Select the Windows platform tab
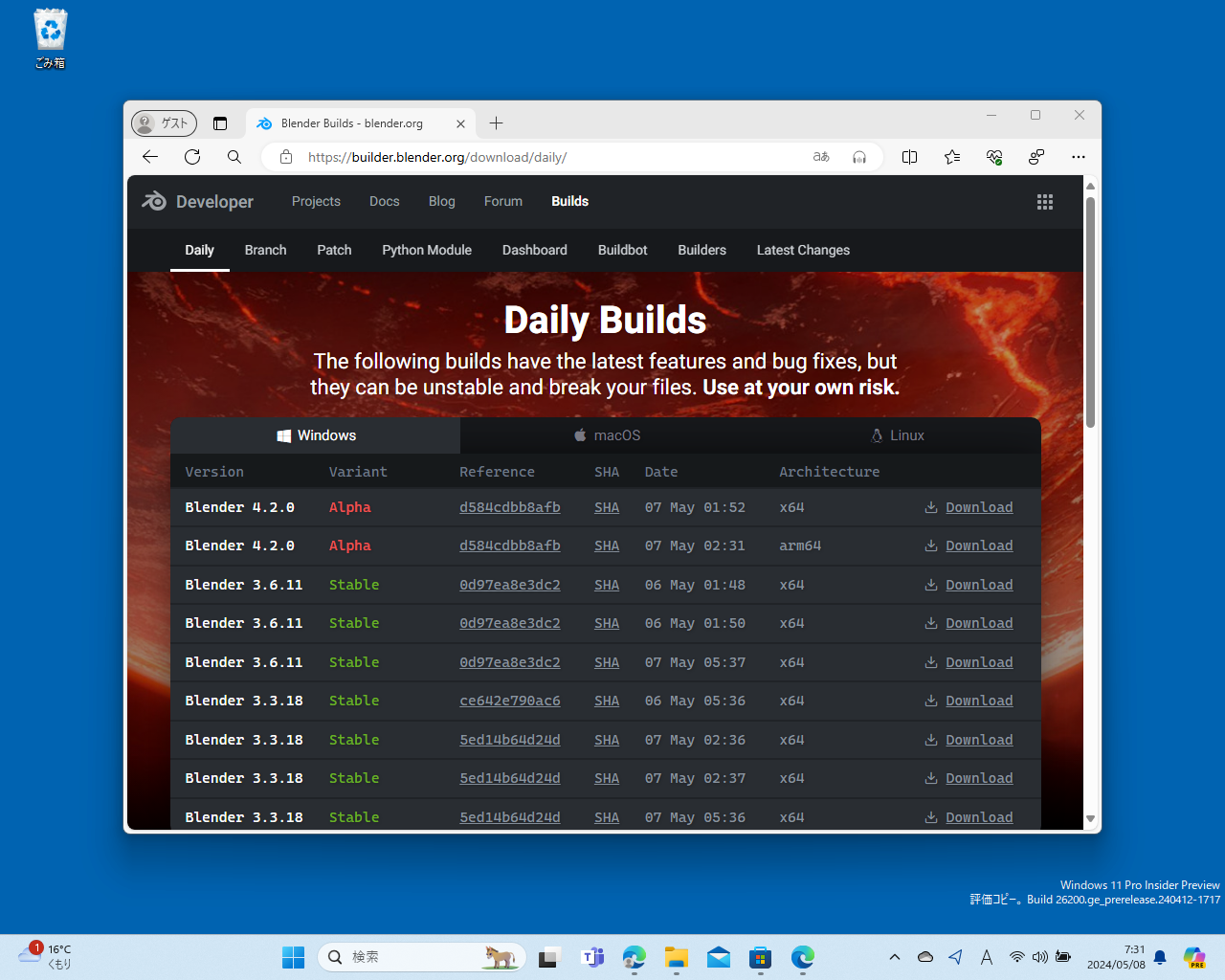1225x980 pixels. 316,435
